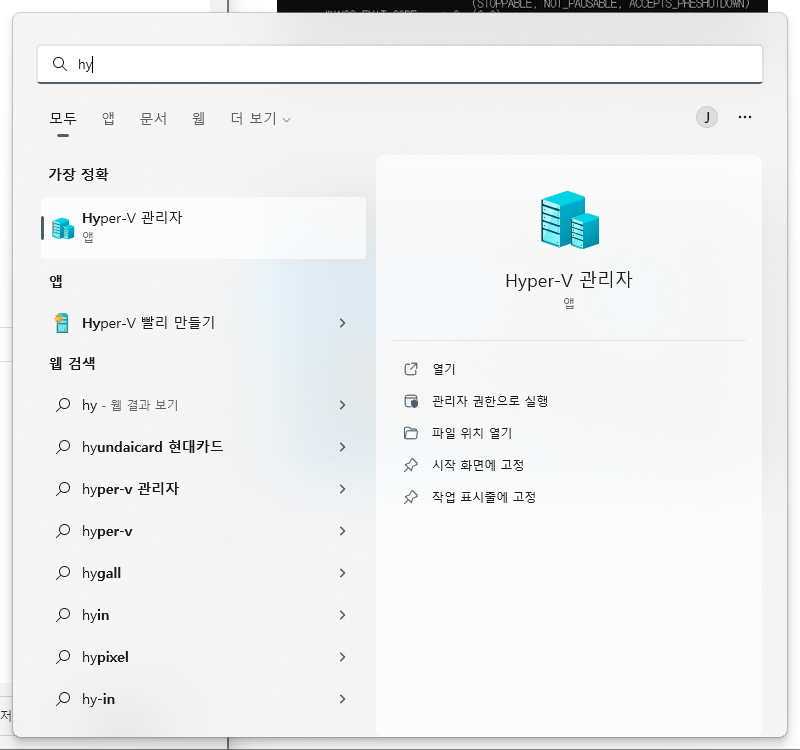Click the 작업 표시줄에 고정 pin icon

pos(411,497)
